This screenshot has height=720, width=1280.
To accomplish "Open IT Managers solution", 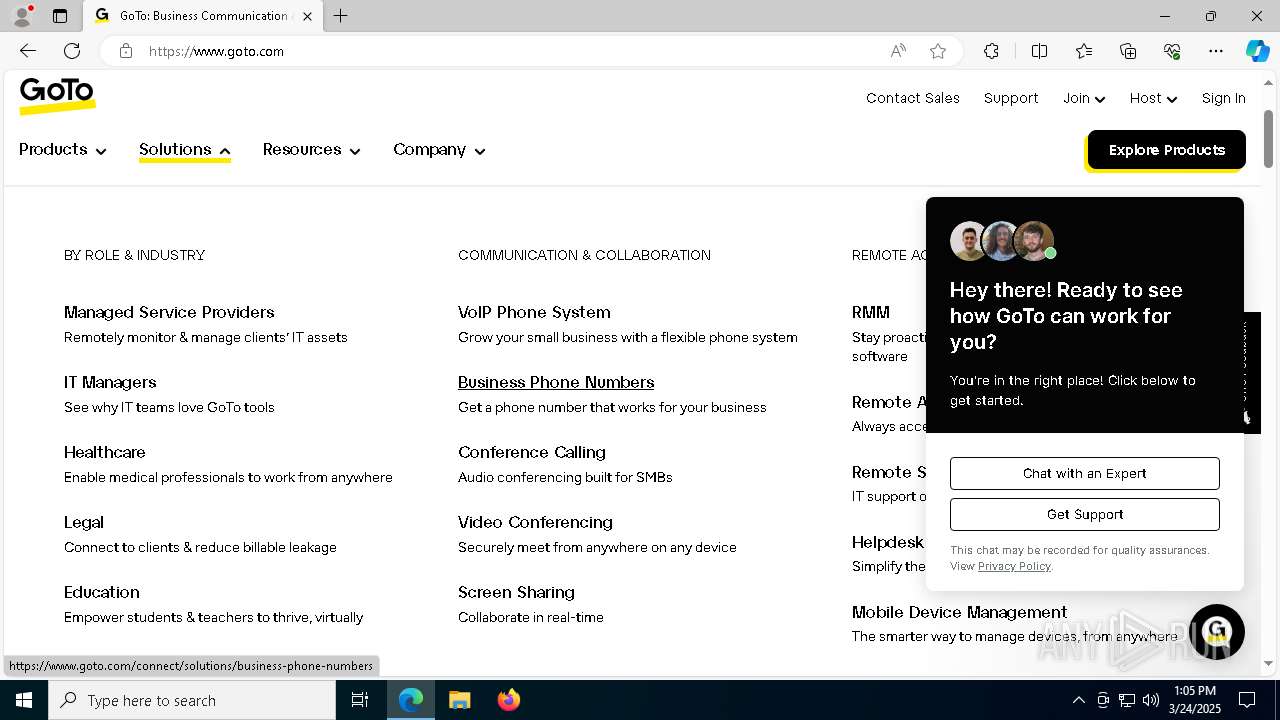I will 110,382.
